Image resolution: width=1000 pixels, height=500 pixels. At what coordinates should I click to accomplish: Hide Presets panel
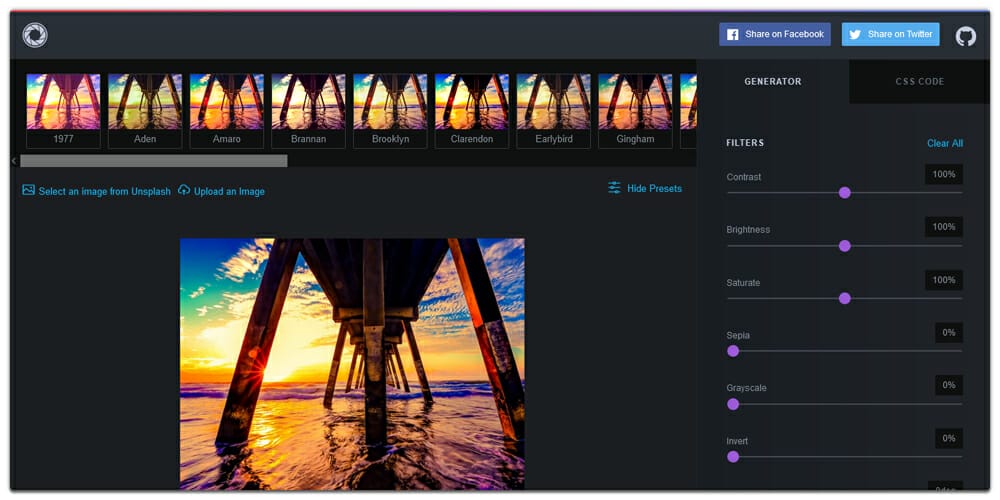[x=654, y=188]
